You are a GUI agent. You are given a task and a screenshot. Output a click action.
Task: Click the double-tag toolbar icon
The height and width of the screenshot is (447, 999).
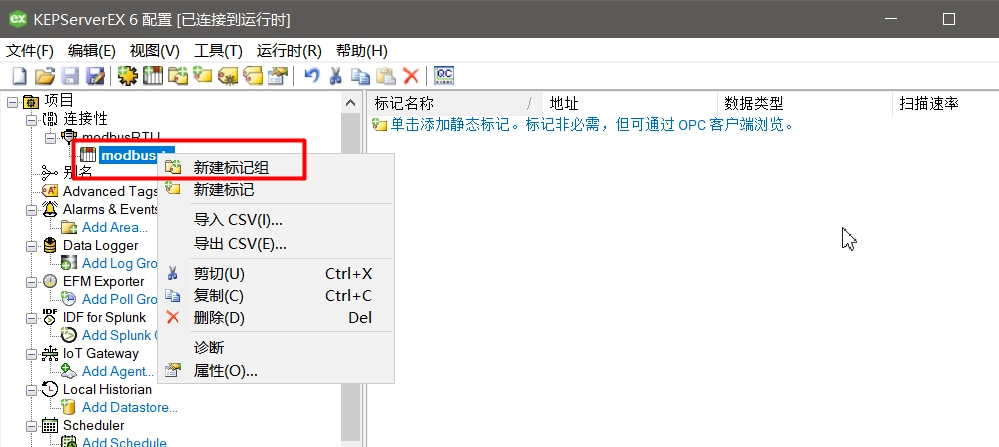254,76
